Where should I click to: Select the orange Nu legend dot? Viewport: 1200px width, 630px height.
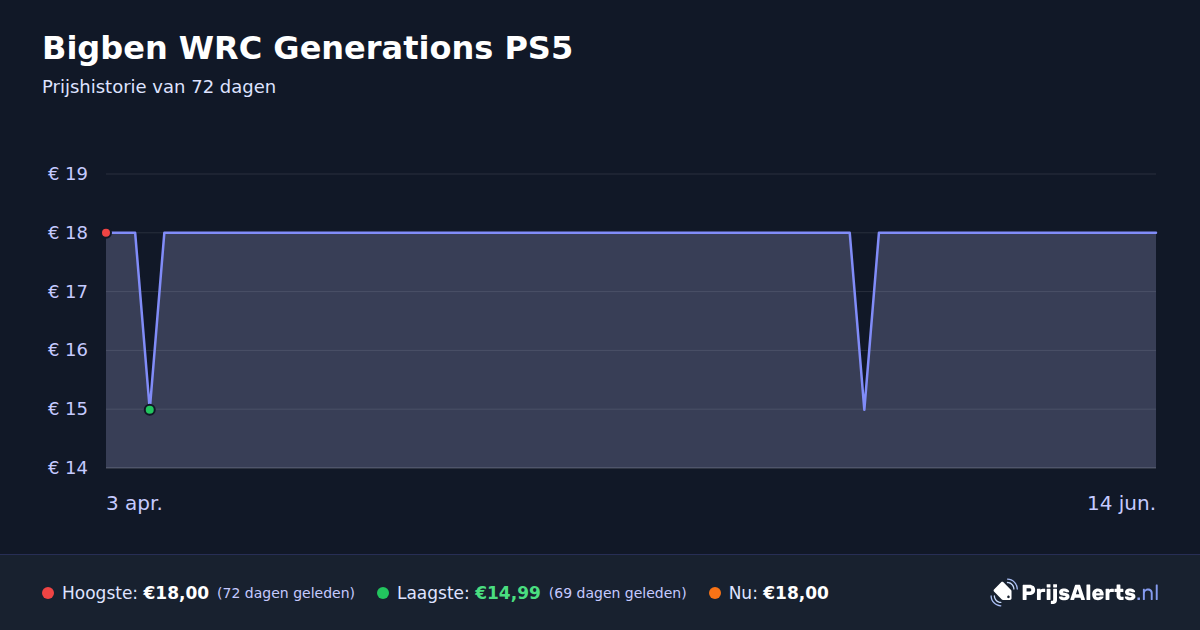pyautogui.click(x=715, y=593)
